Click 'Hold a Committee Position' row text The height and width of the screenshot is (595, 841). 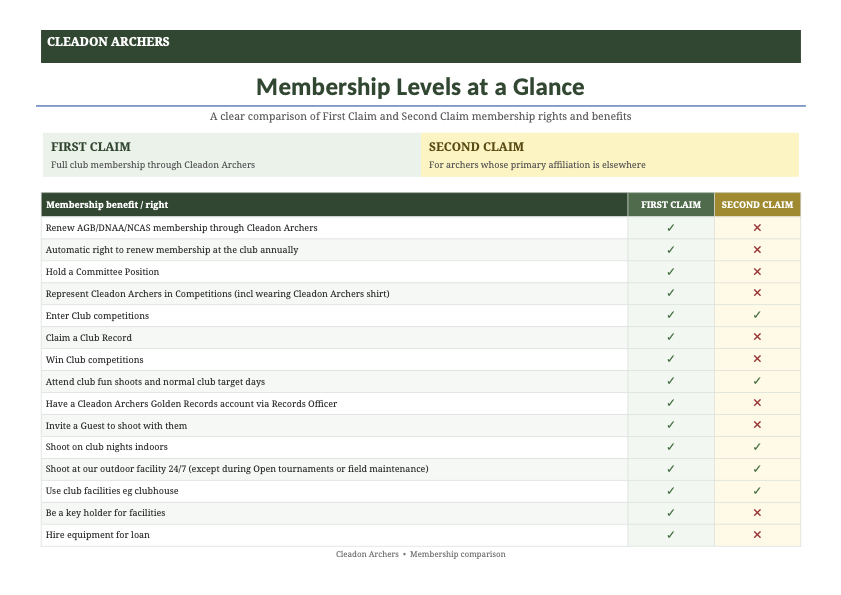pyautogui.click(x=102, y=271)
